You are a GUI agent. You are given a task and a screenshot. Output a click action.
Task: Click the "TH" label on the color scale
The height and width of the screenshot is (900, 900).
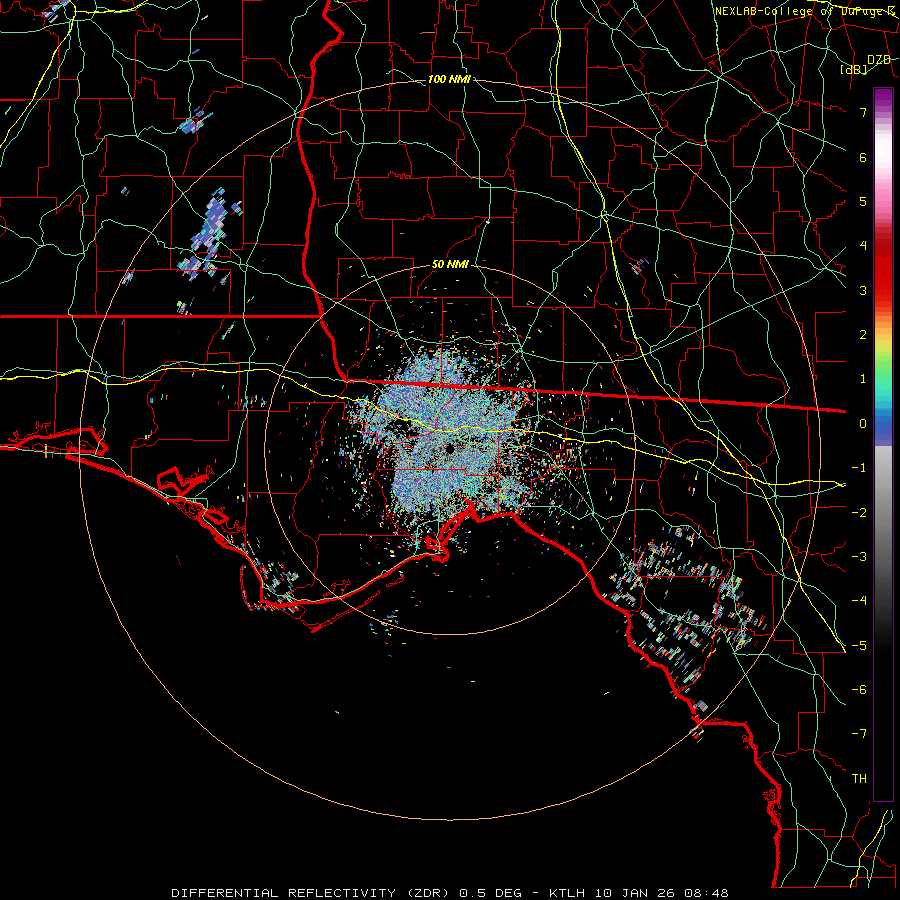859,779
